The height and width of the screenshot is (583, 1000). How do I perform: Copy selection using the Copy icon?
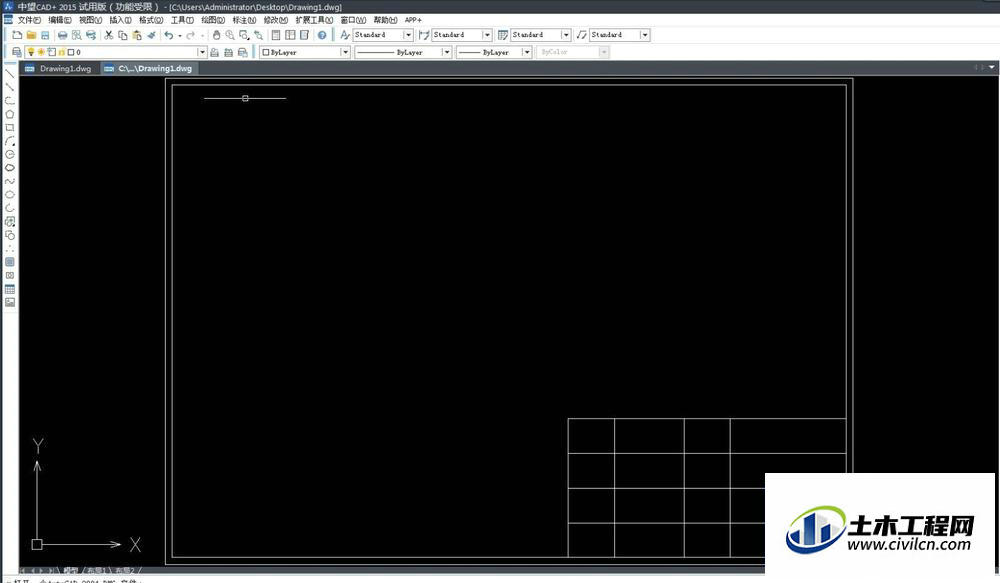(x=123, y=35)
